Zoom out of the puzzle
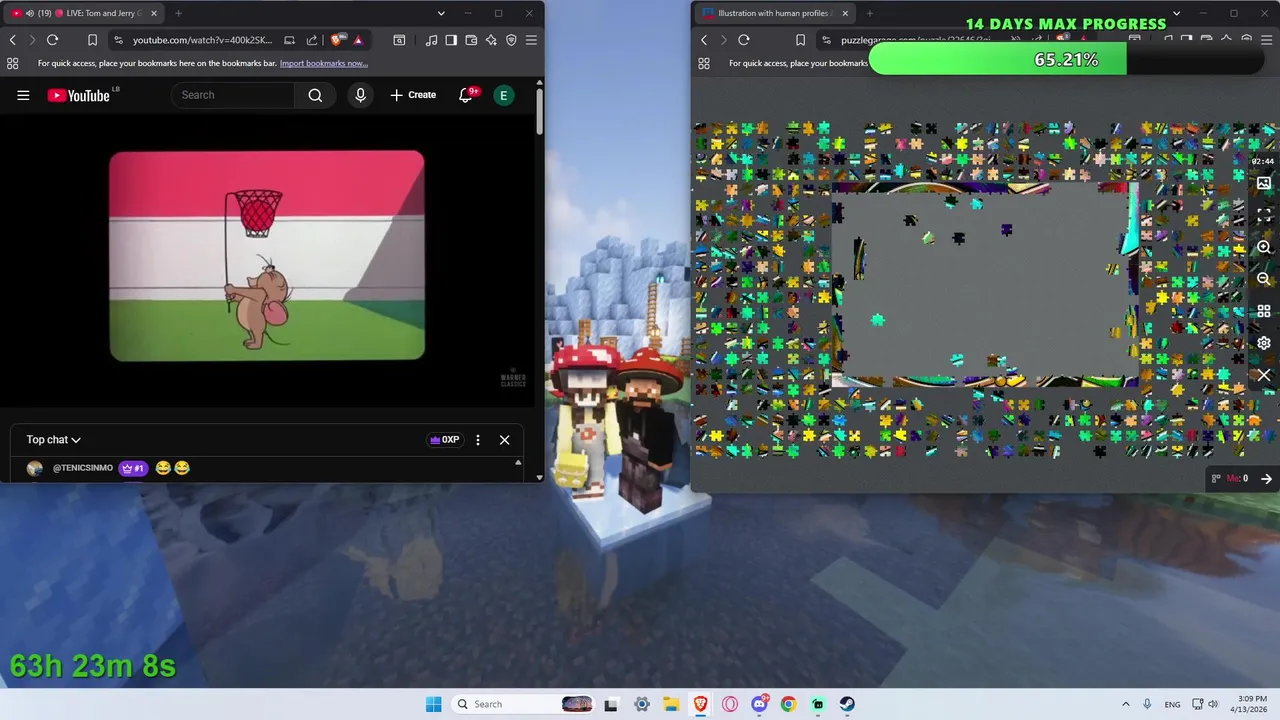Screen dimensions: 1280x720 coord(1264,279)
